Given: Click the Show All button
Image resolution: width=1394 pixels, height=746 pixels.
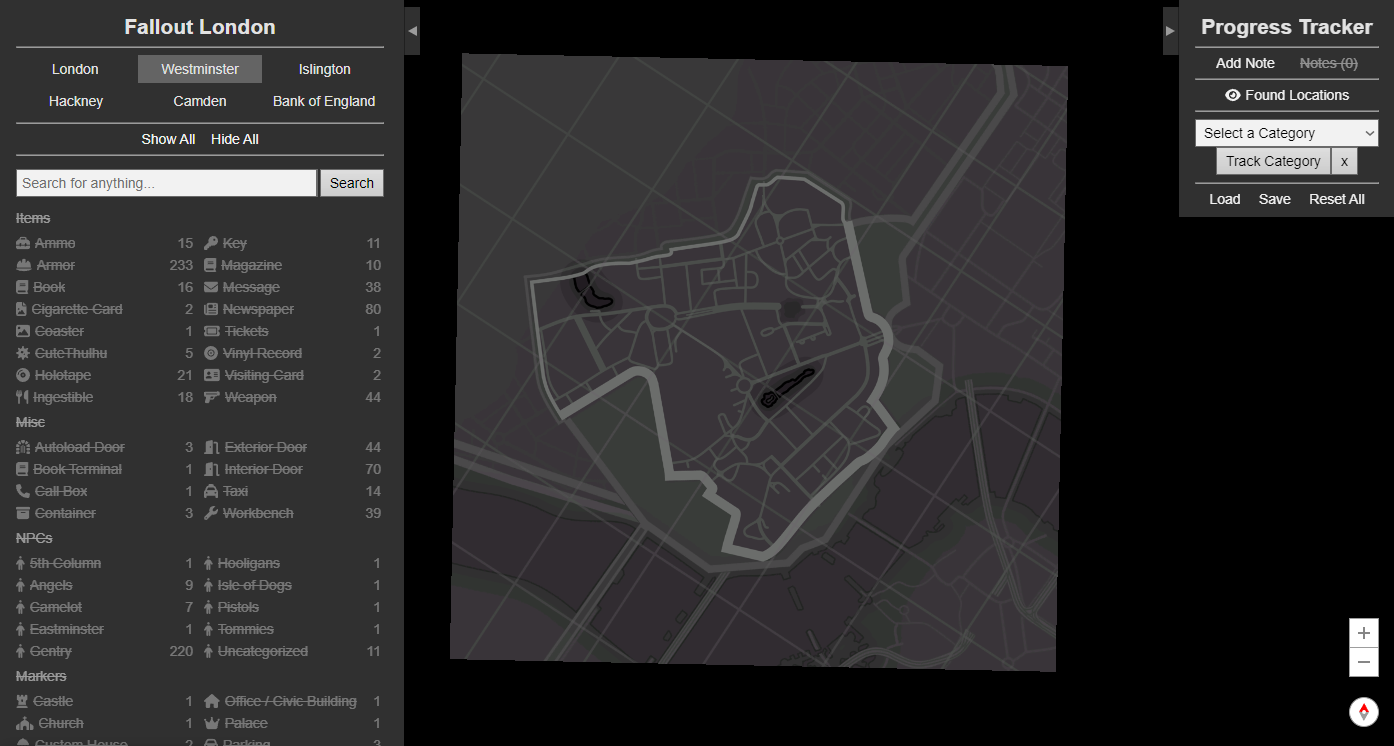Looking at the screenshot, I should [168, 139].
